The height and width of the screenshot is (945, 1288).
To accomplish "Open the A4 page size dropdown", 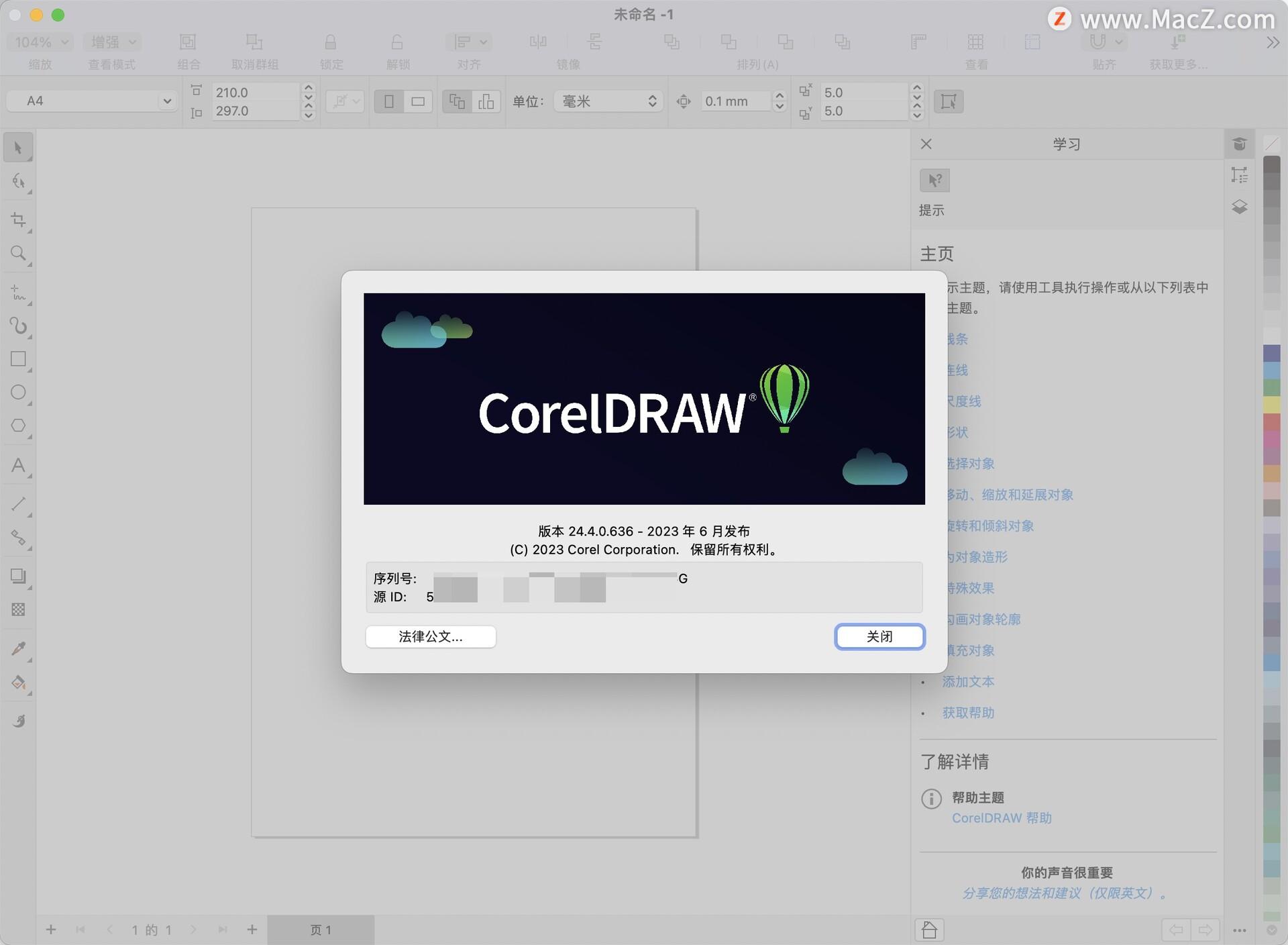I will (92, 101).
